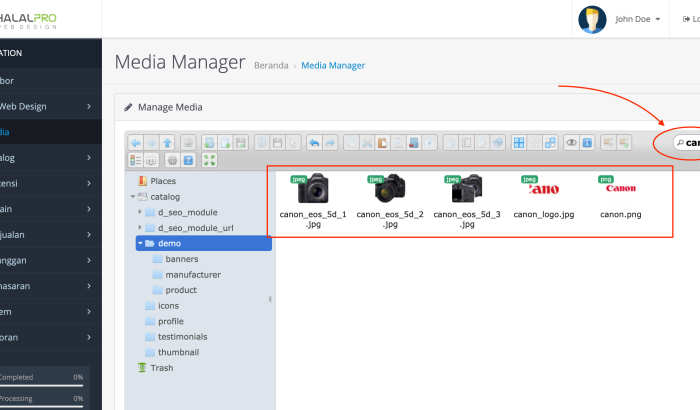Select the d_seo_module folder label

point(188,212)
